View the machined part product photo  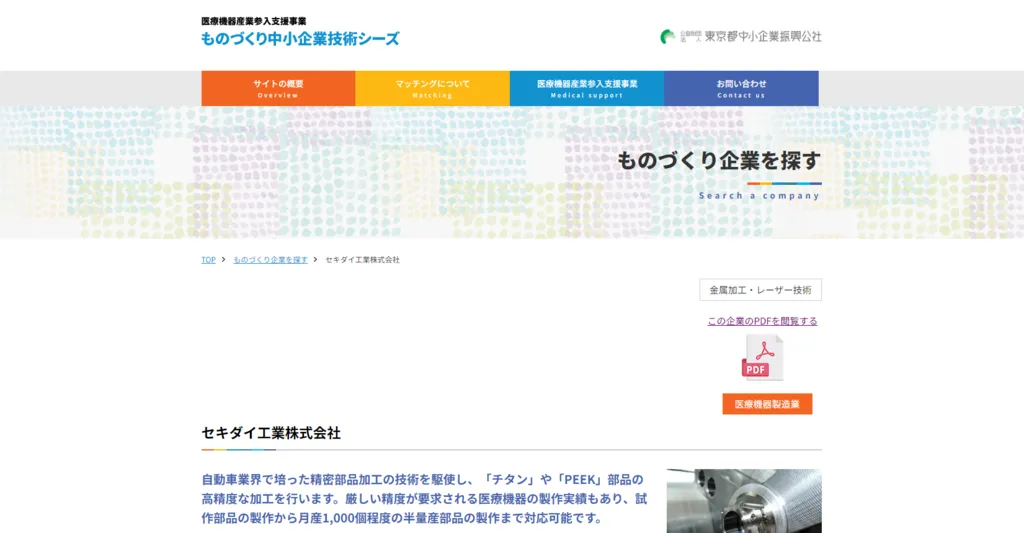tap(744, 501)
